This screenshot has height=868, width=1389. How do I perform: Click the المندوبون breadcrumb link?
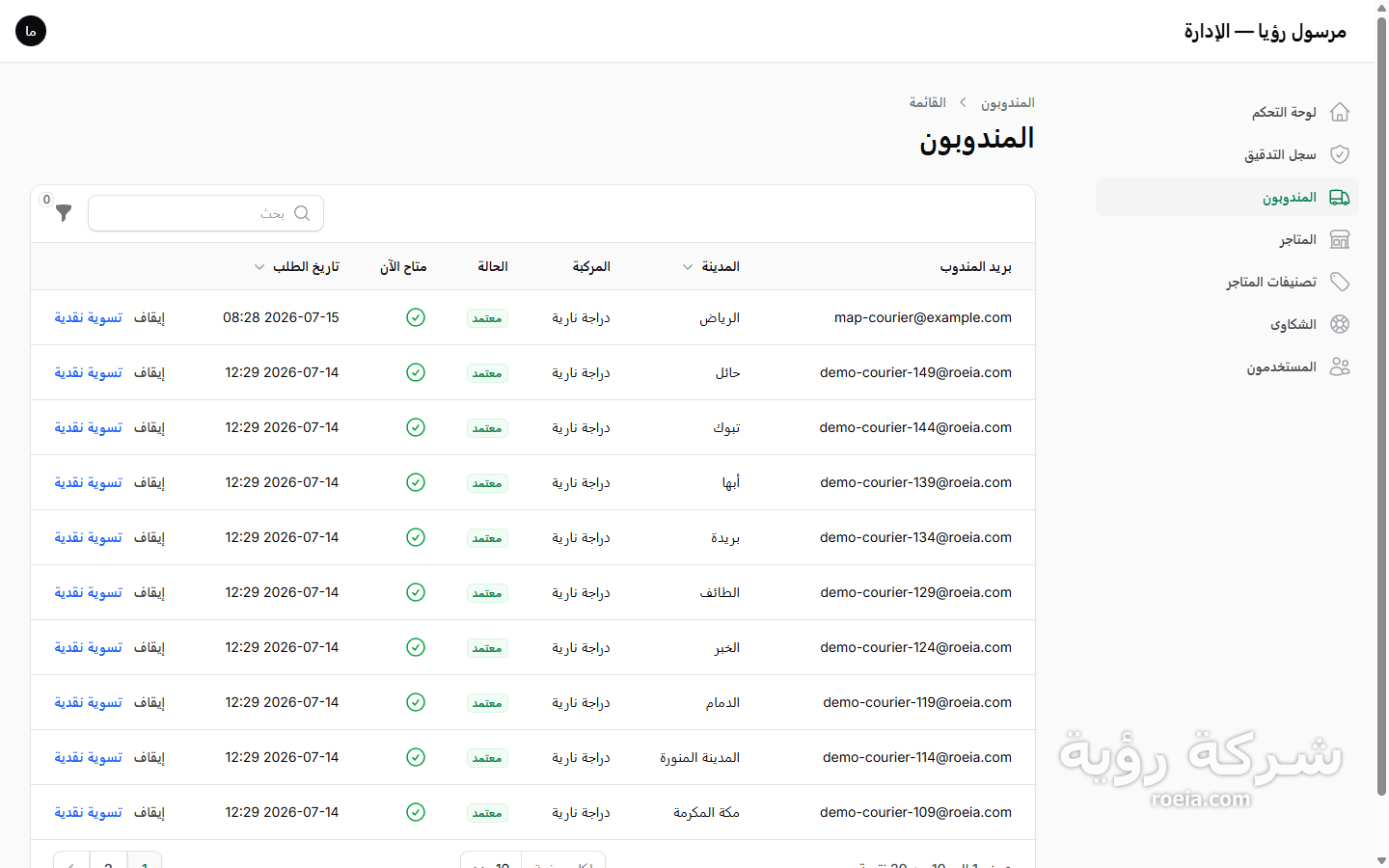(x=1008, y=102)
